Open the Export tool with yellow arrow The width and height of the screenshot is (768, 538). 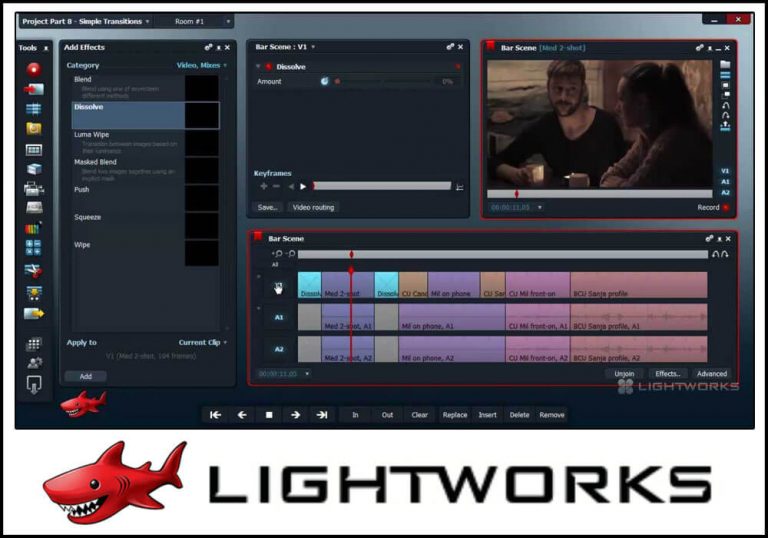coord(34,313)
